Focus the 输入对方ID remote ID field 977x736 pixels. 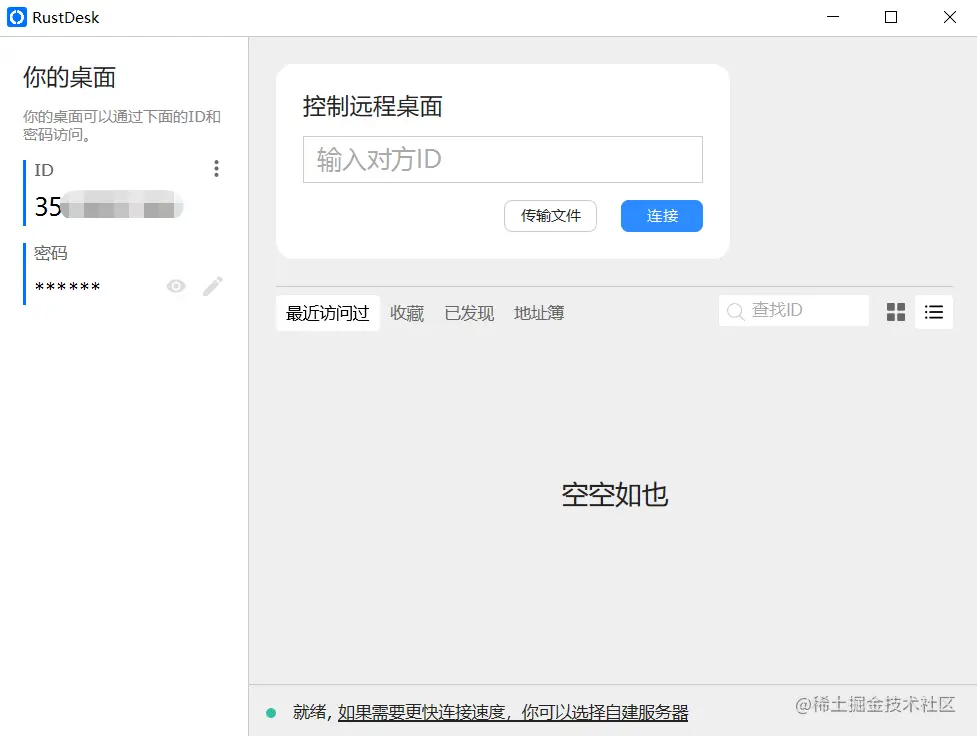(x=503, y=160)
